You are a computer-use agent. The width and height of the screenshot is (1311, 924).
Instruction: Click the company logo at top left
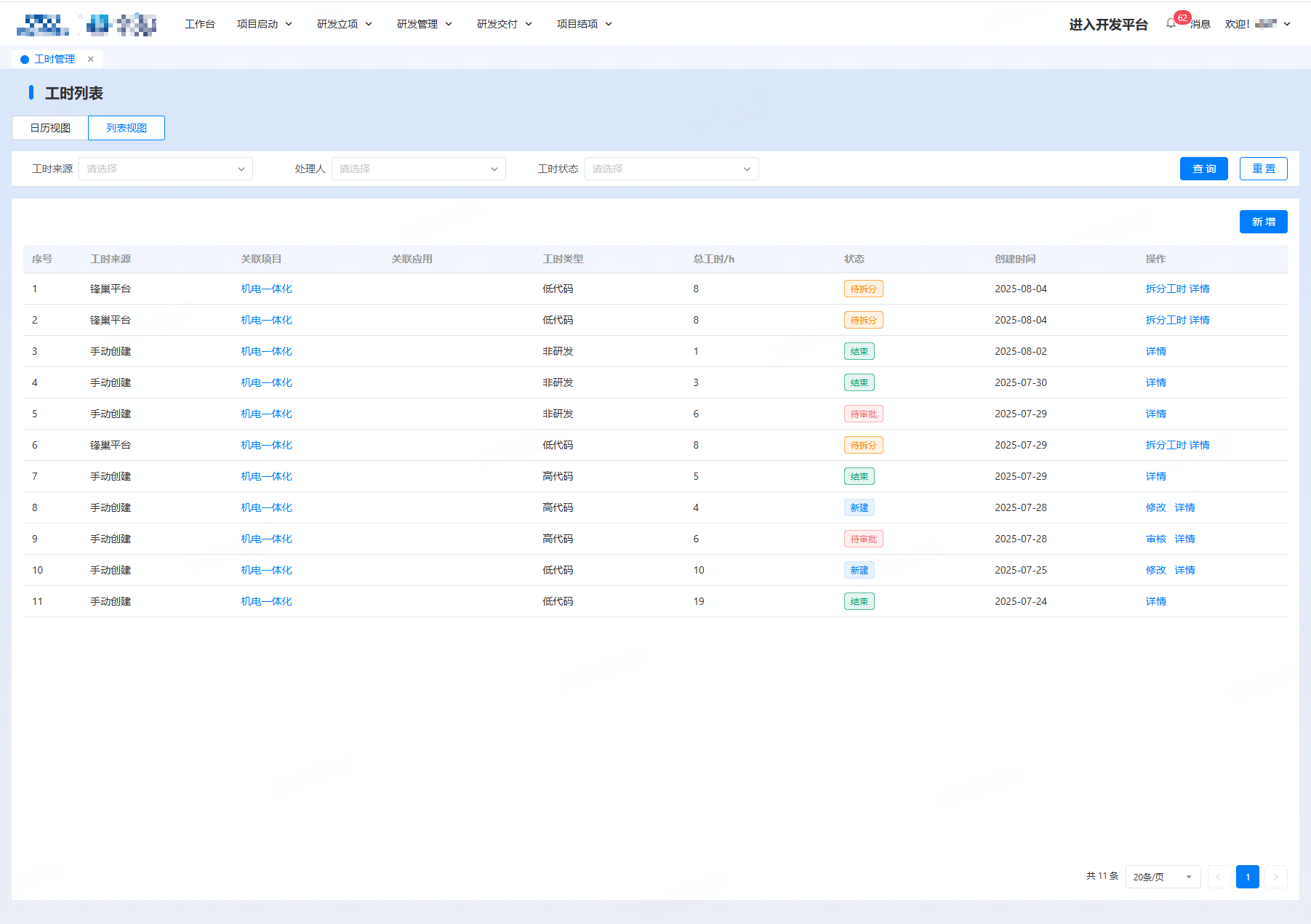(x=86, y=25)
